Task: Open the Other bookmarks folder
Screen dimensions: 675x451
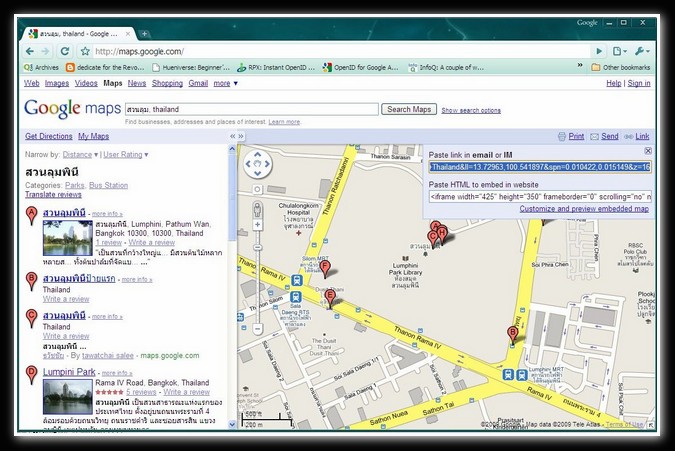Action: (621, 68)
